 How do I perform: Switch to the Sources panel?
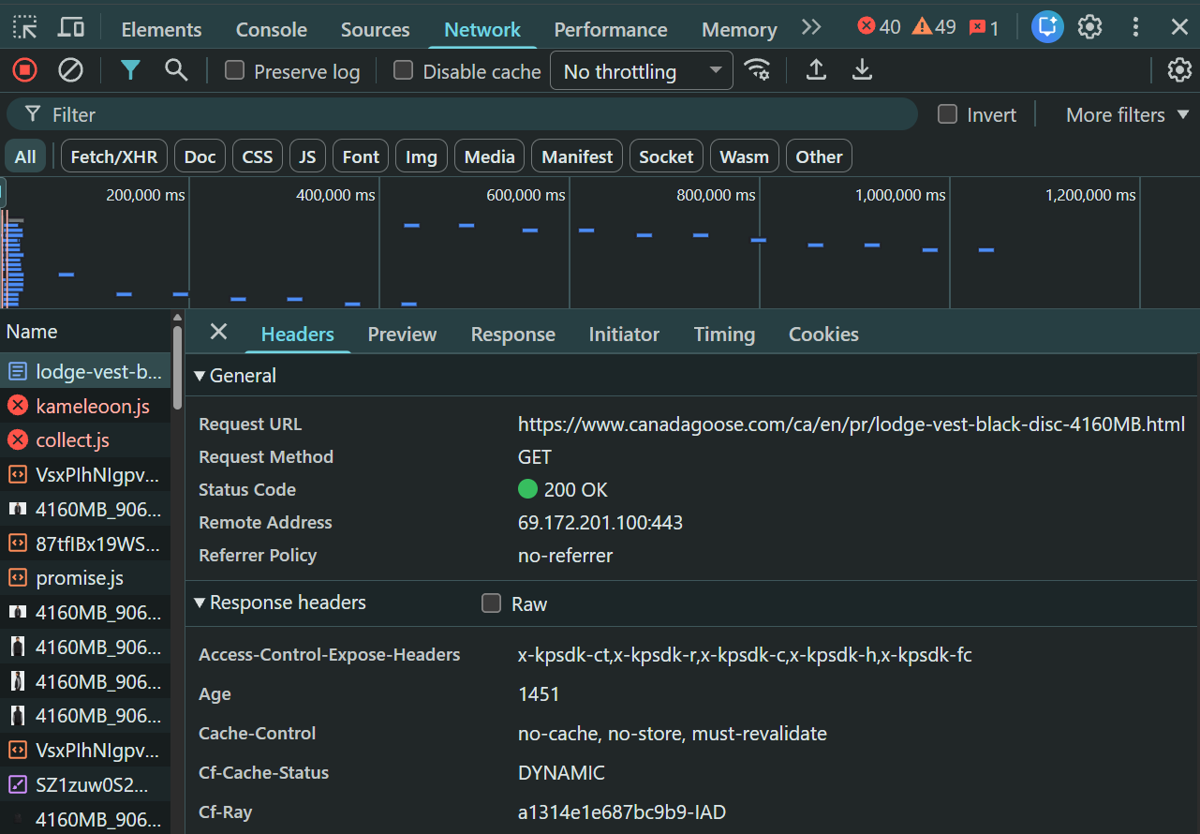(x=375, y=29)
